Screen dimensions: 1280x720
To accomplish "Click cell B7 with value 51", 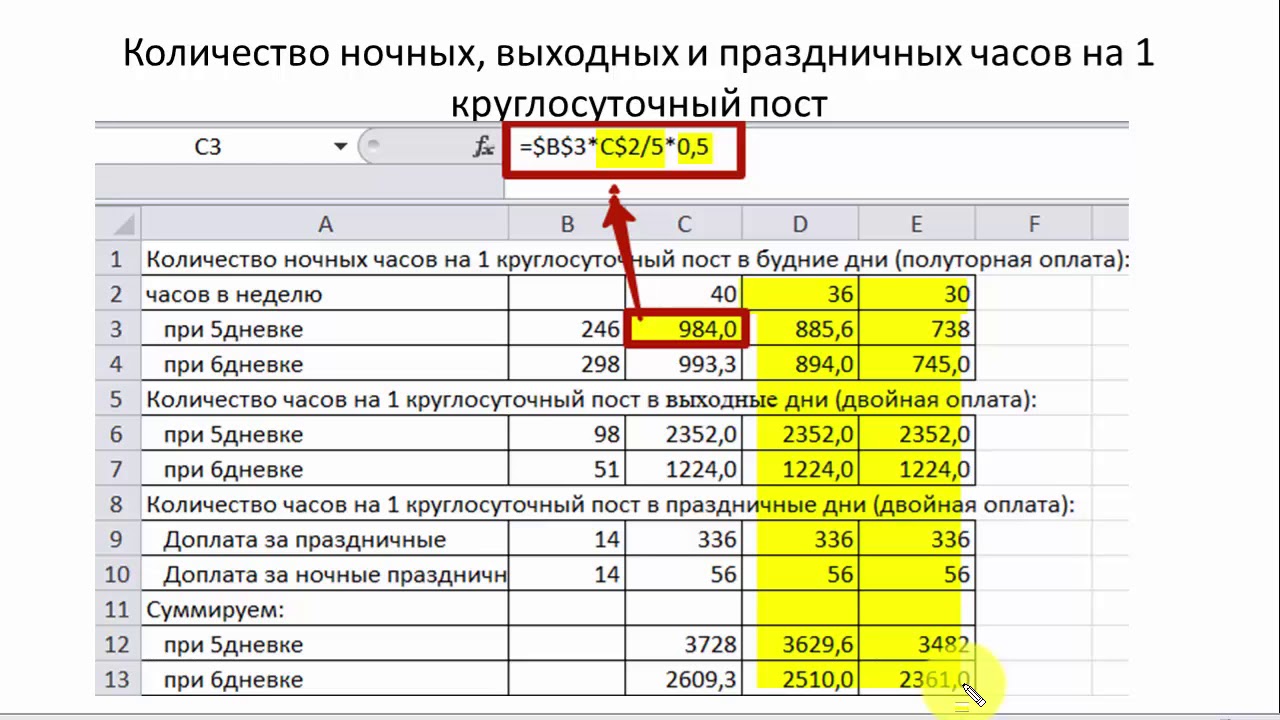I will tap(567, 469).
